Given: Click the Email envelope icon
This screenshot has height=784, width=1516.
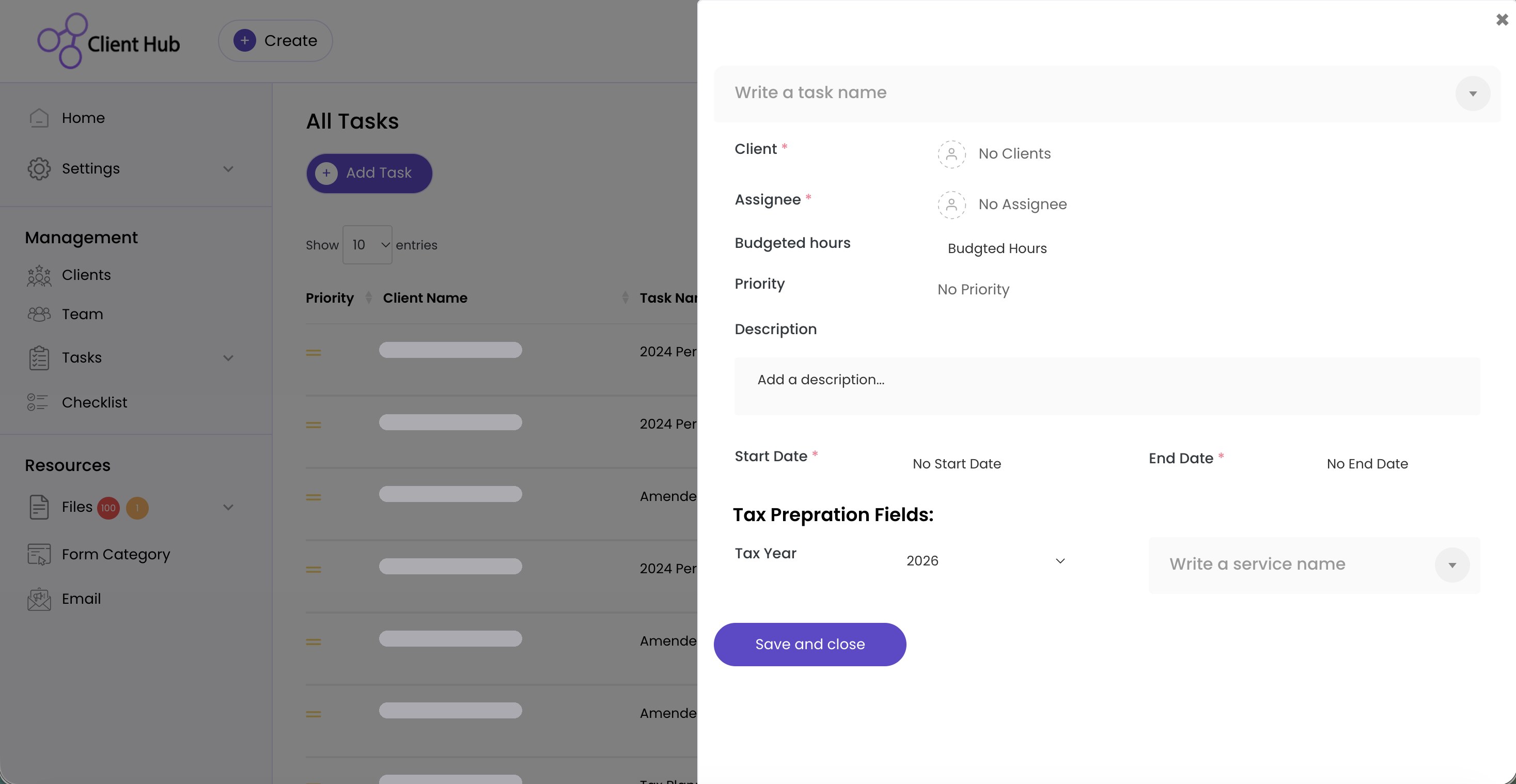Looking at the screenshot, I should click(39, 599).
